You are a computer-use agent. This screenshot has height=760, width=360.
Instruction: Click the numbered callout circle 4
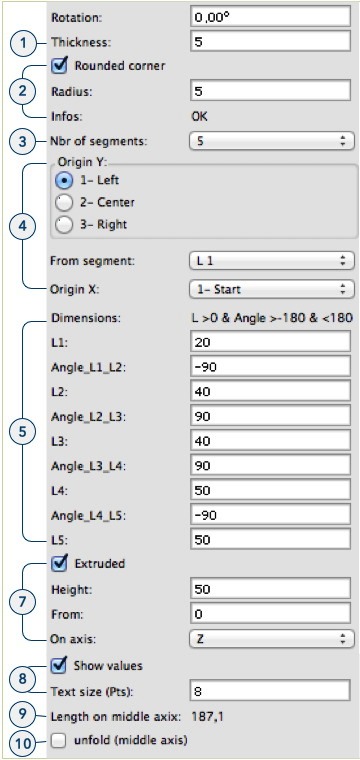(22, 225)
